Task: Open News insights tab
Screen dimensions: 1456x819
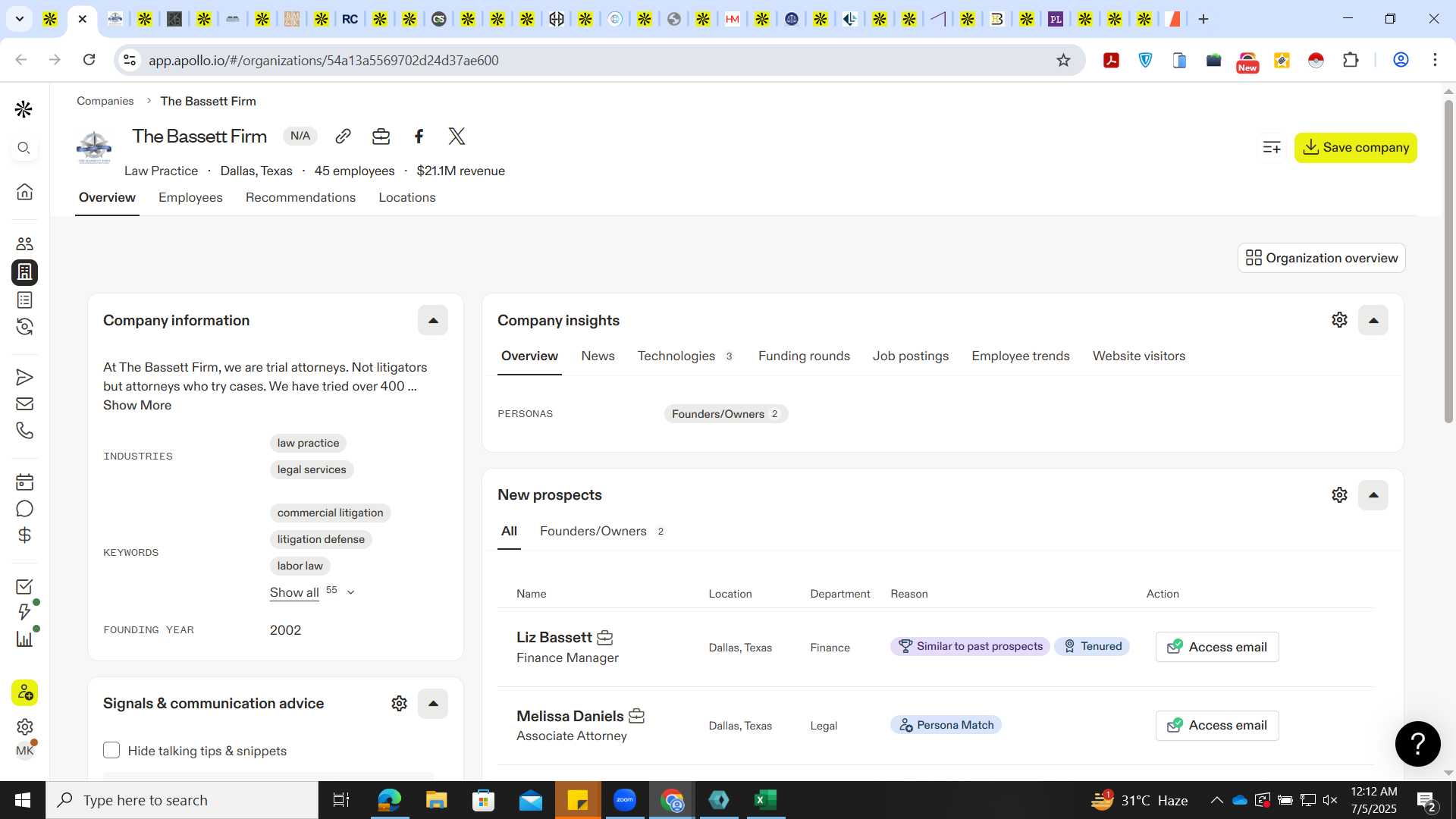Action: (598, 356)
